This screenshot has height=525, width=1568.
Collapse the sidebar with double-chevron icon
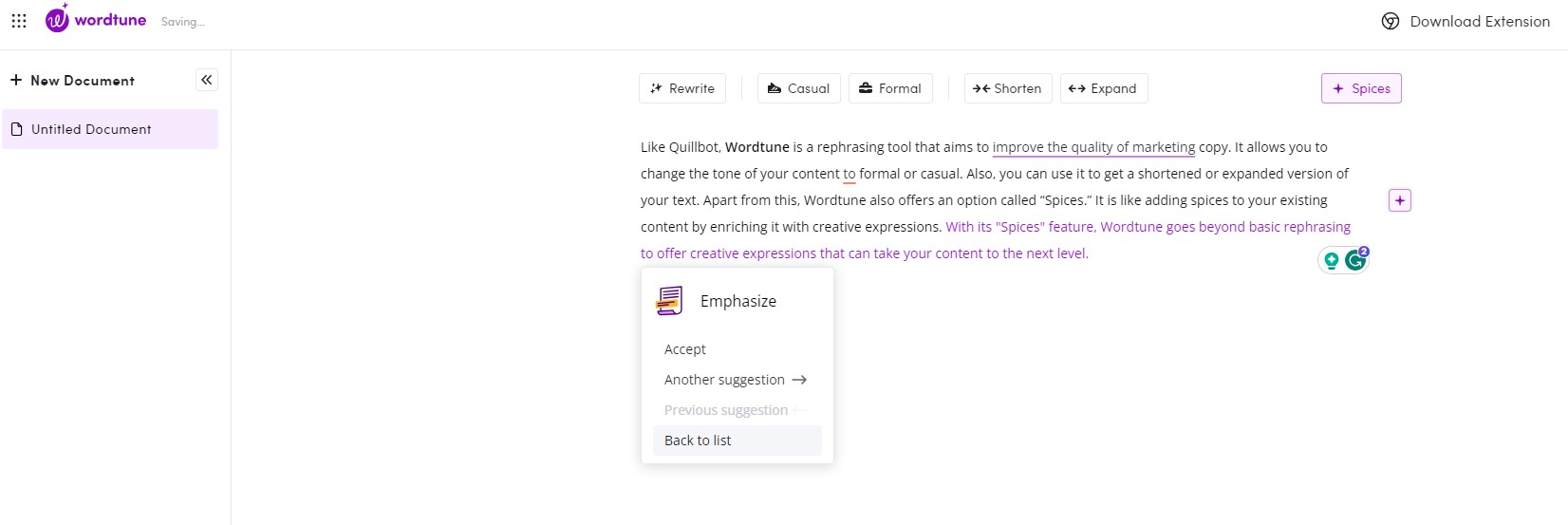tap(207, 80)
